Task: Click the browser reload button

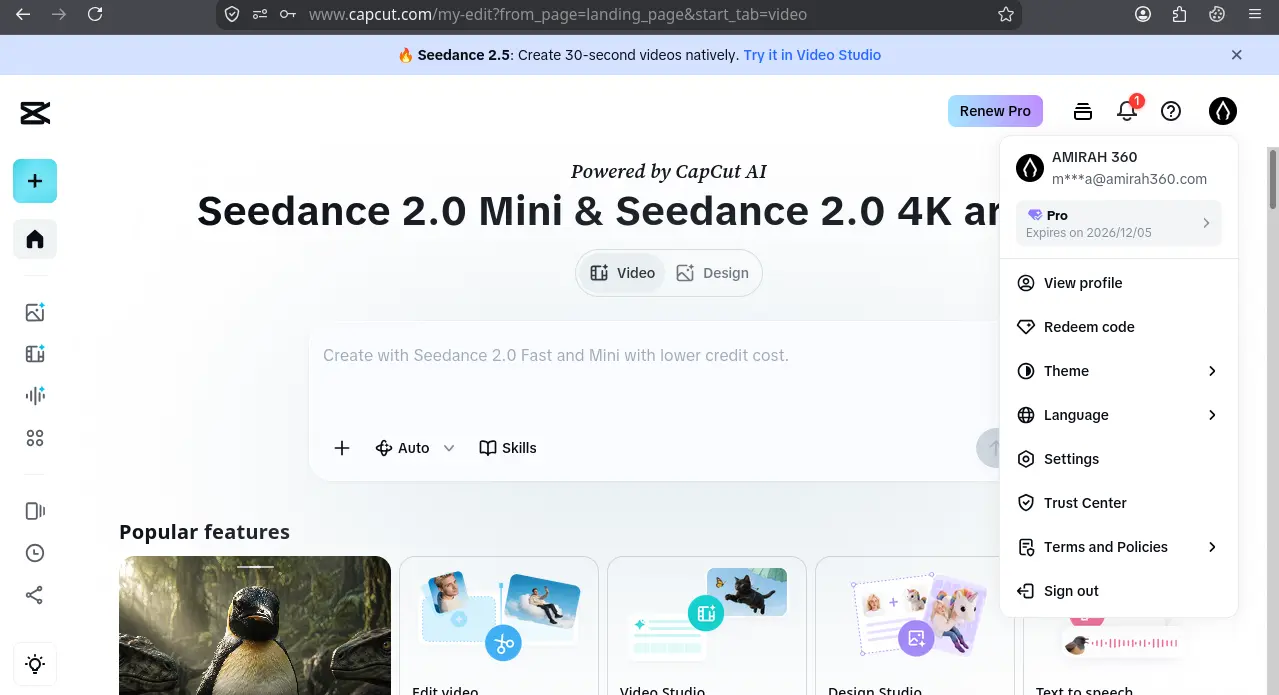Action: coord(95,14)
